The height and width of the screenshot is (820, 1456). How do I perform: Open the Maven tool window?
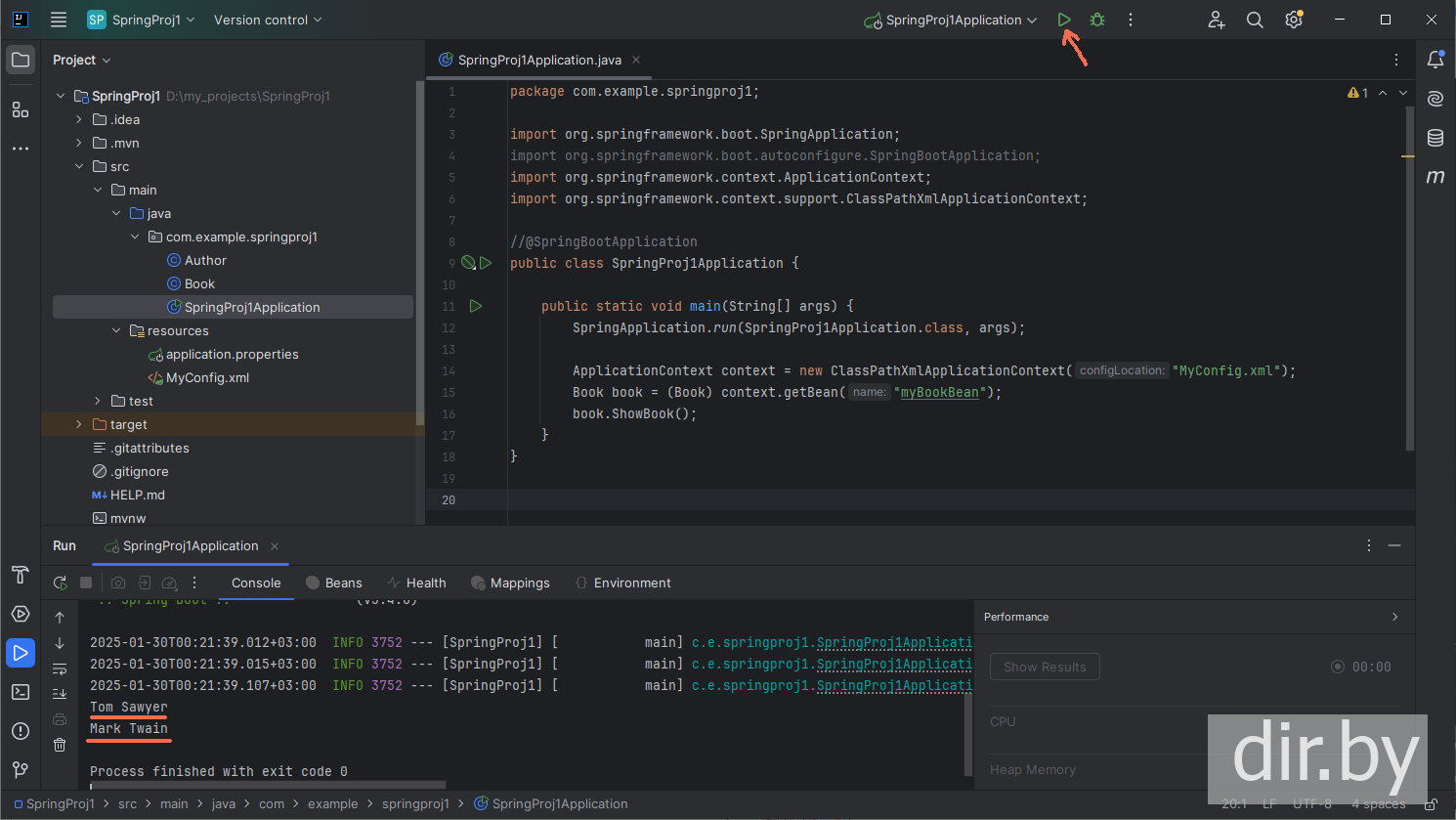pyautogui.click(x=1435, y=177)
